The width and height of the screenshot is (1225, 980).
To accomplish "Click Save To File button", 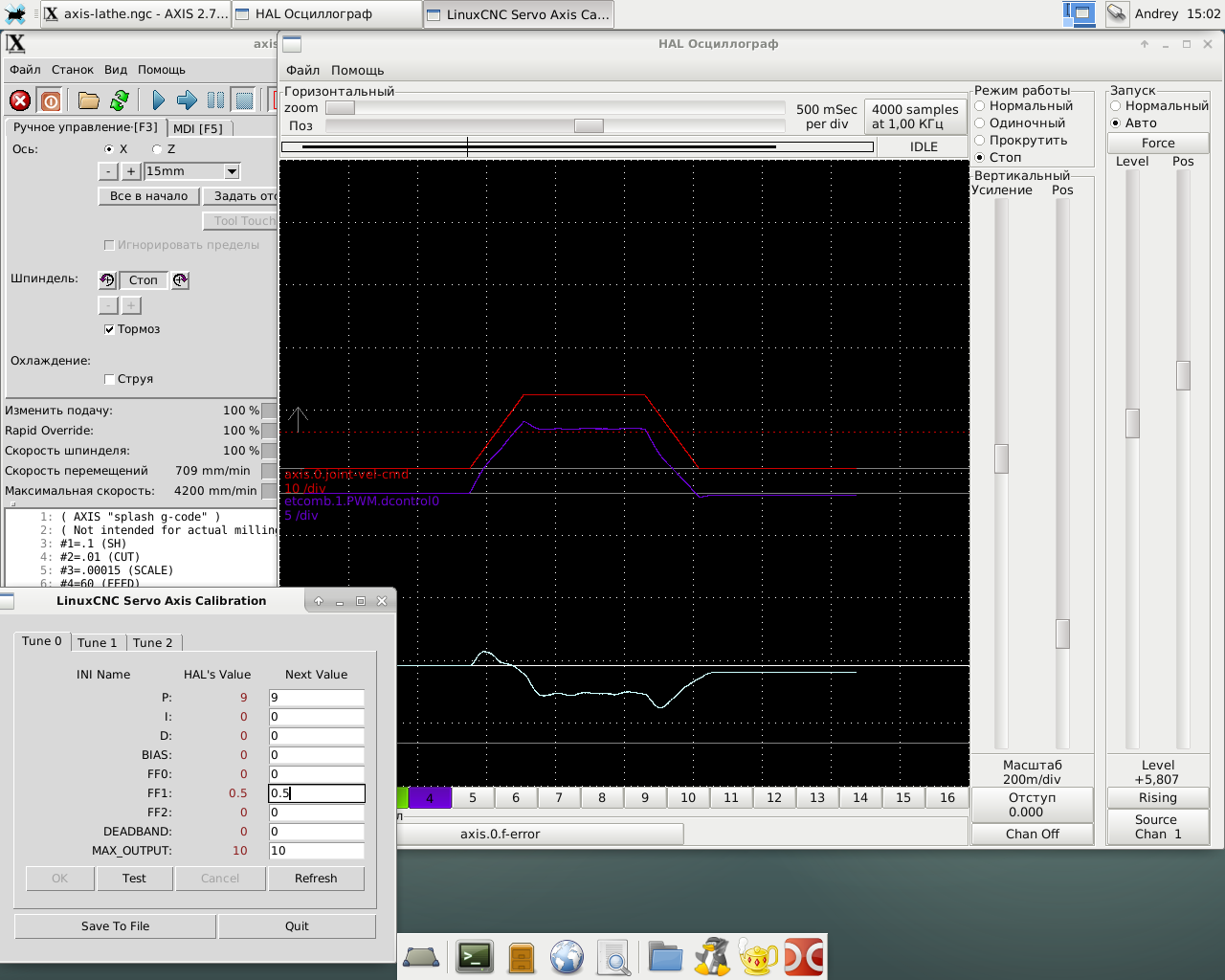I will click(x=115, y=926).
